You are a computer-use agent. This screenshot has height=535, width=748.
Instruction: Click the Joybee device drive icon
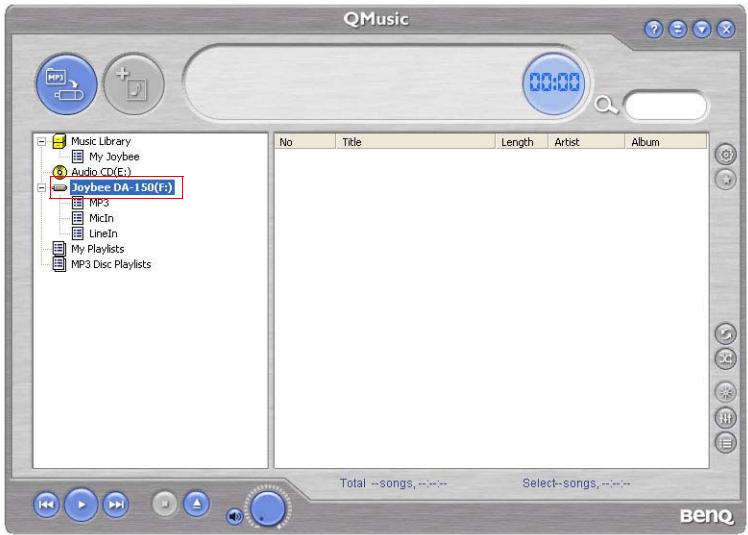click(59, 188)
